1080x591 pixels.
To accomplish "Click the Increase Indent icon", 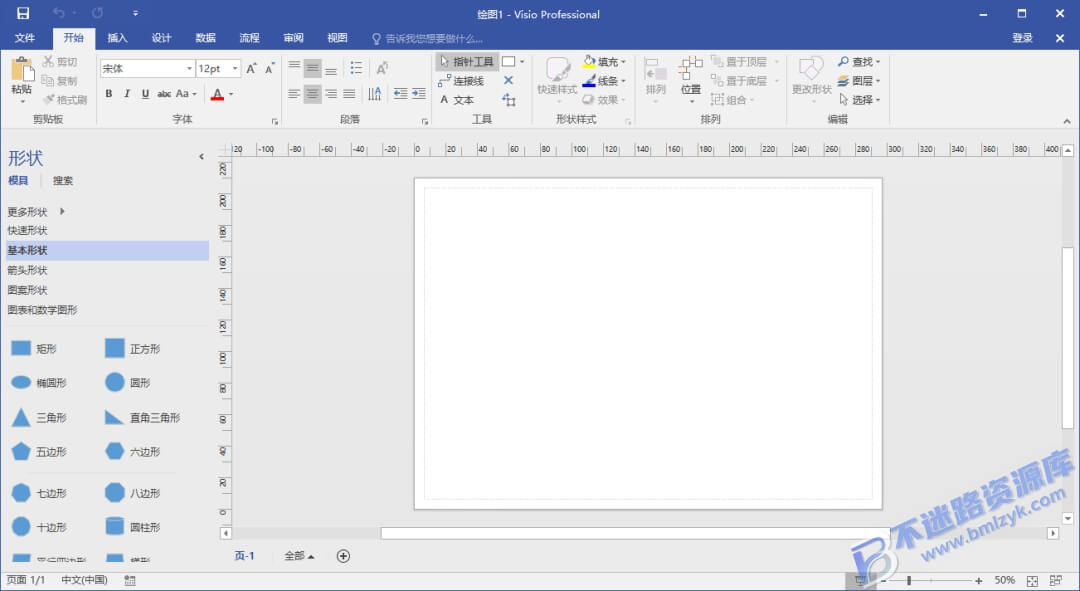I will click(x=419, y=94).
